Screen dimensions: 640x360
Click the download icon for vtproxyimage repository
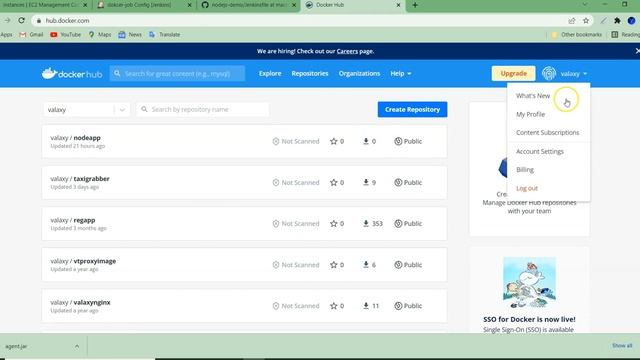point(366,265)
